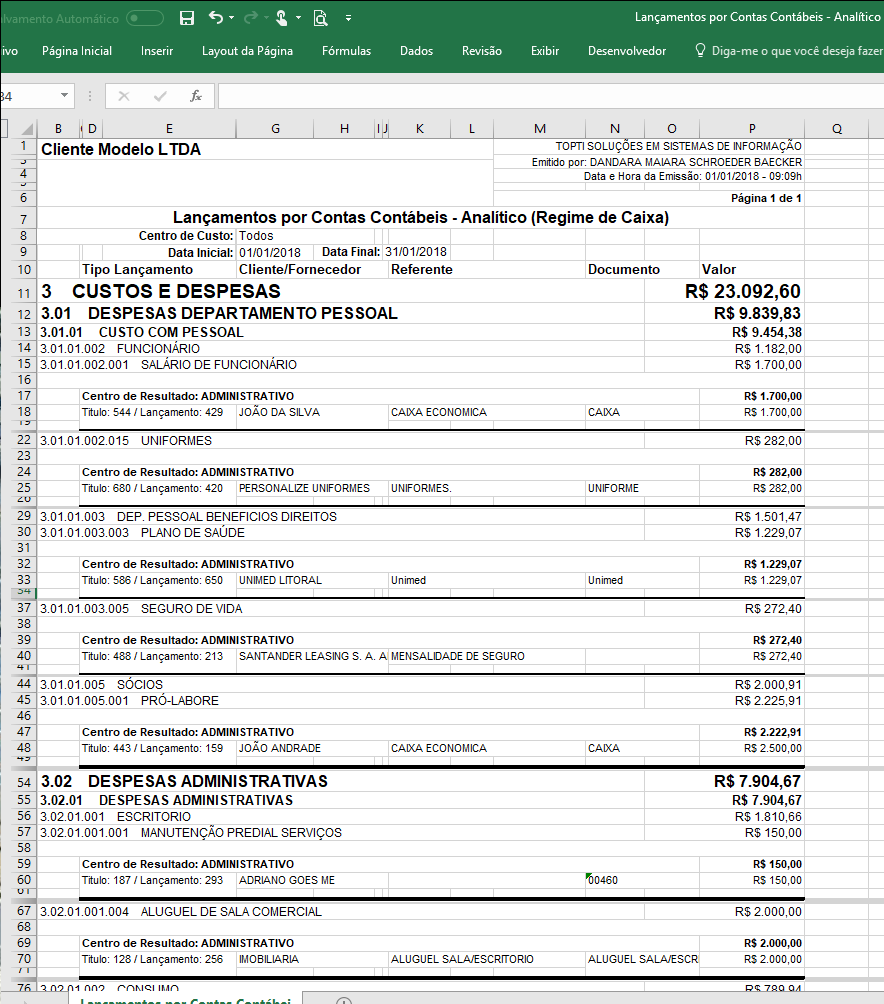Open the Revisão tab

coord(482,51)
